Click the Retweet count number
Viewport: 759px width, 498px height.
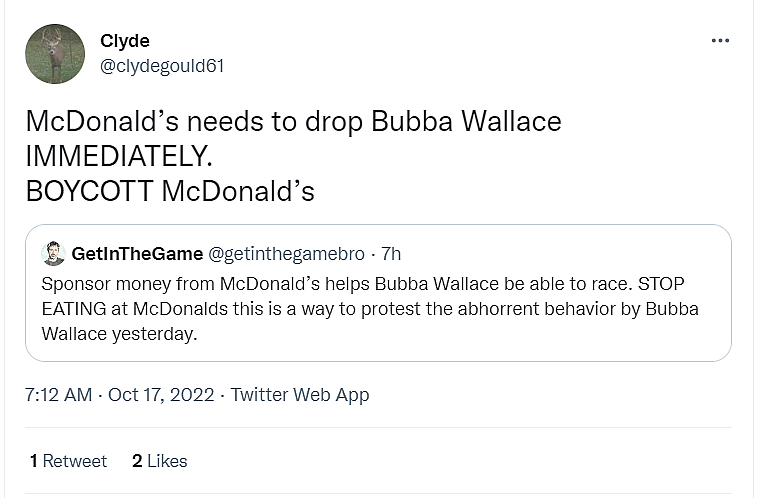34,461
